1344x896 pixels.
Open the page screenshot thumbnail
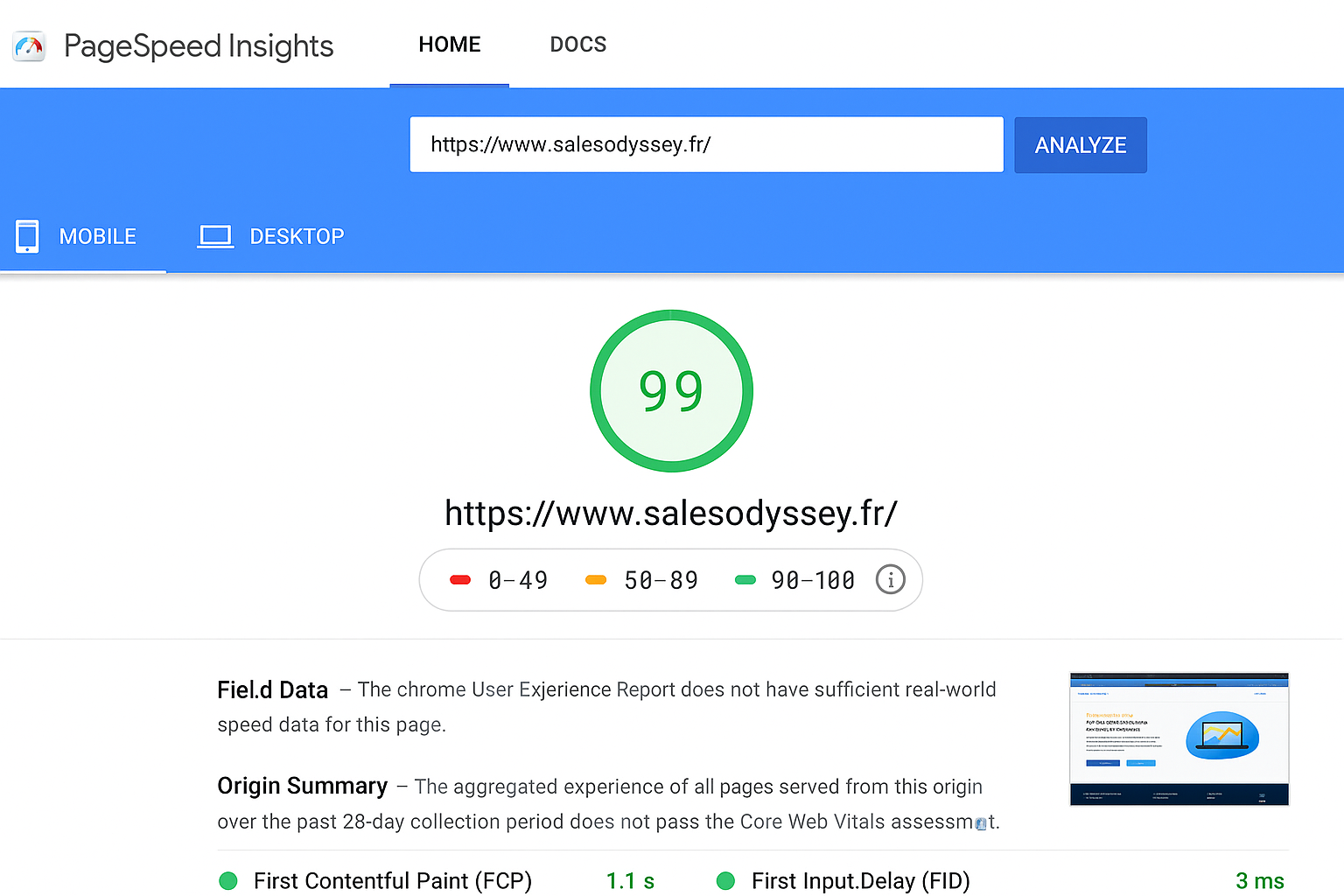1179,739
